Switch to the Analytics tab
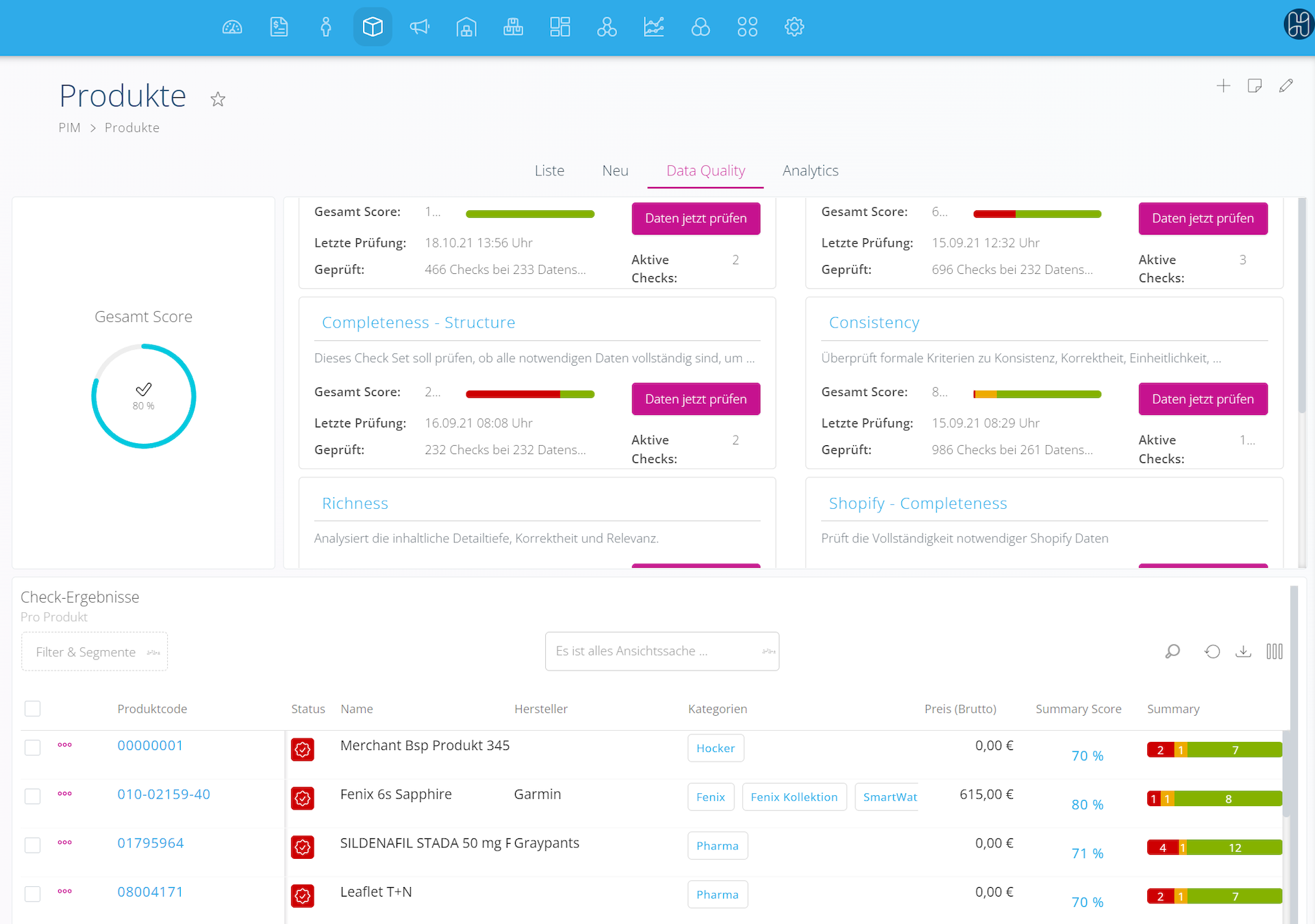 pyautogui.click(x=810, y=171)
